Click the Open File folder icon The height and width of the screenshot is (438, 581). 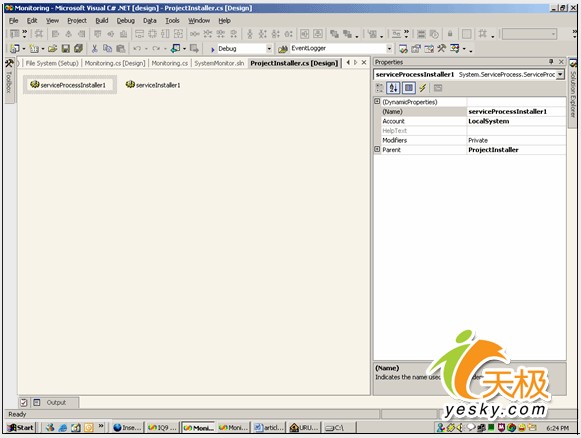[52, 49]
